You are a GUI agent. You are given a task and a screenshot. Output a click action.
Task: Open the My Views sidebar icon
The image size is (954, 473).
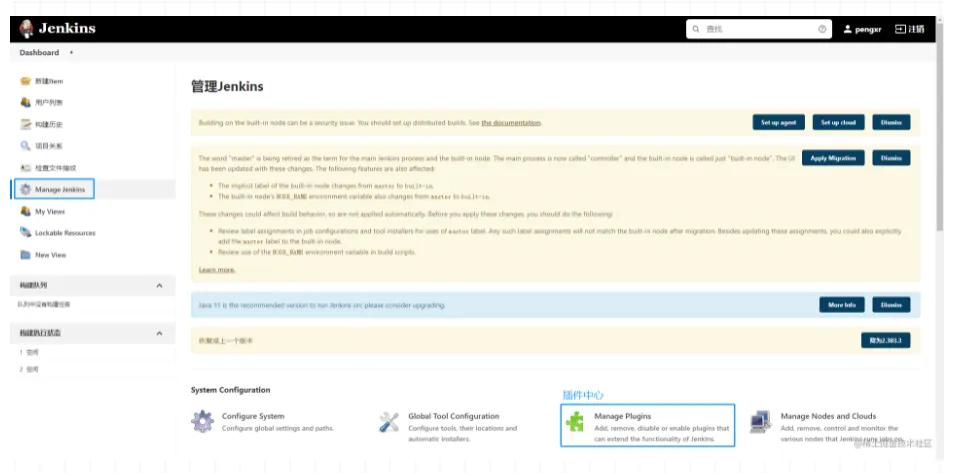pyautogui.click(x=25, y=211)
